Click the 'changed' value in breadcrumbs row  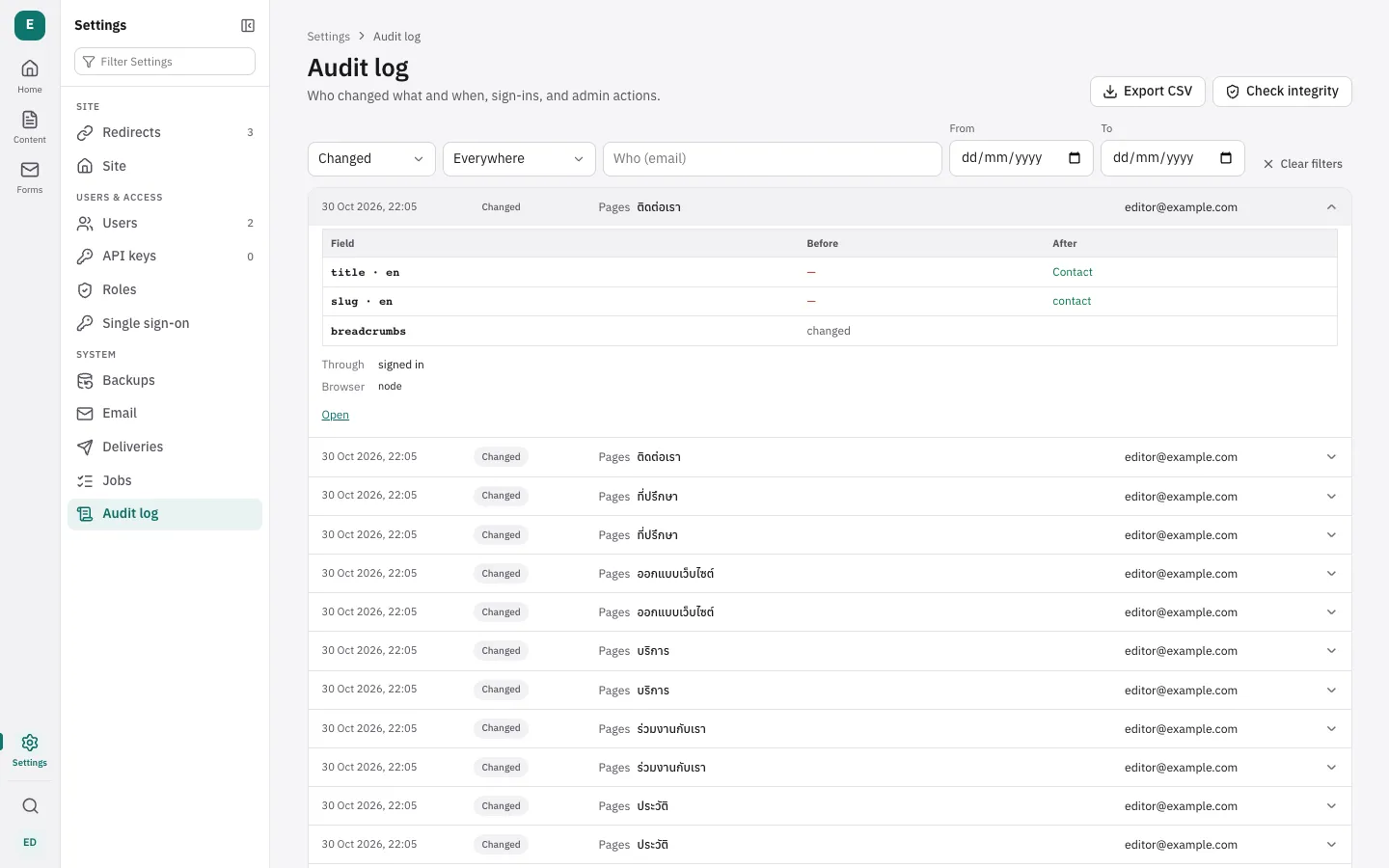[829, 331]
